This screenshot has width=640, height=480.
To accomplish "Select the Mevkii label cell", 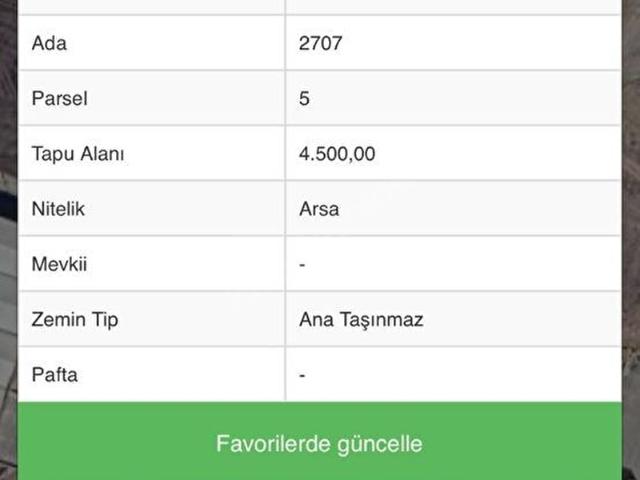I will pos(150,265).
